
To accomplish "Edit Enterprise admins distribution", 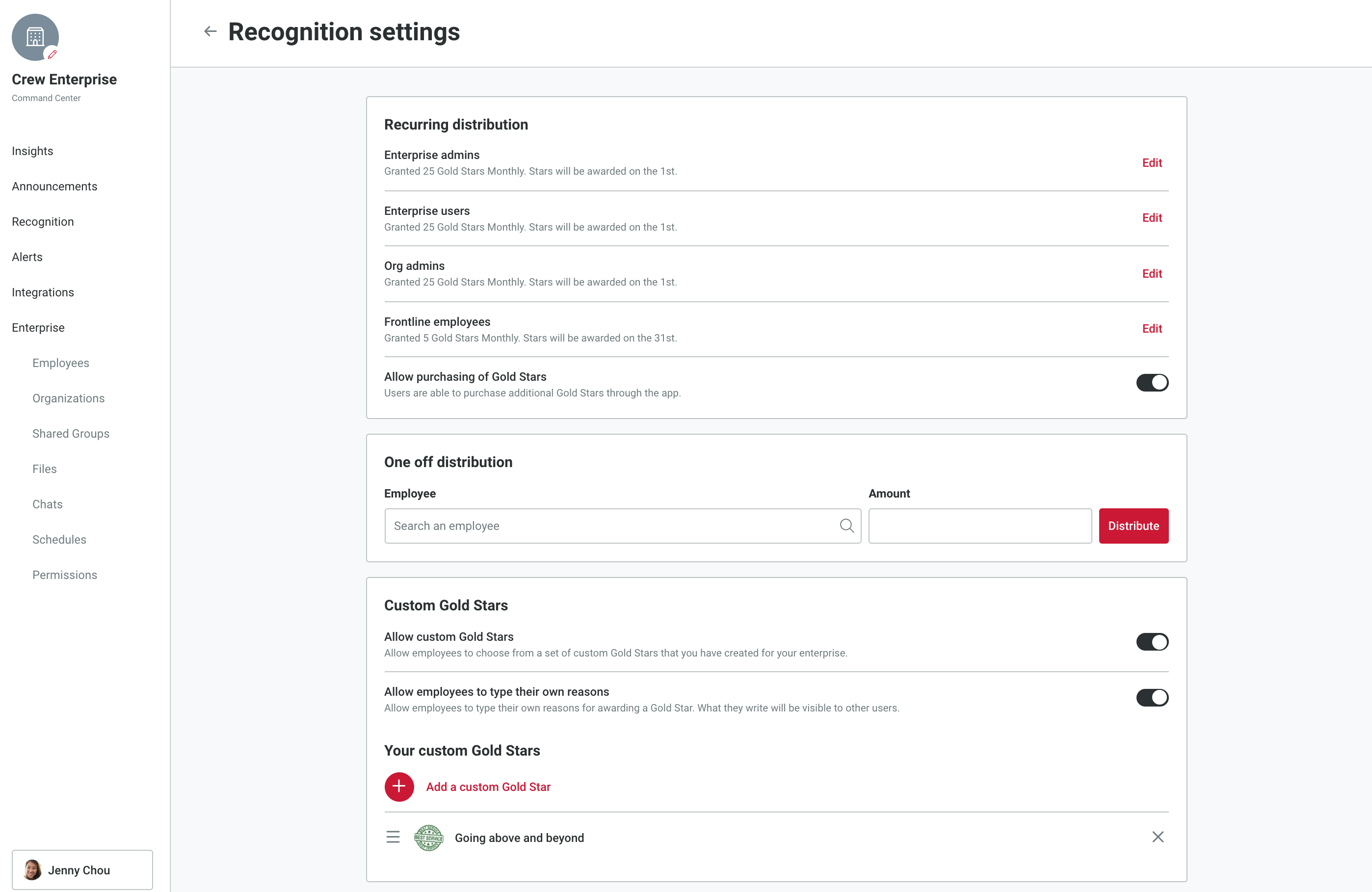I will (1152, 162).
